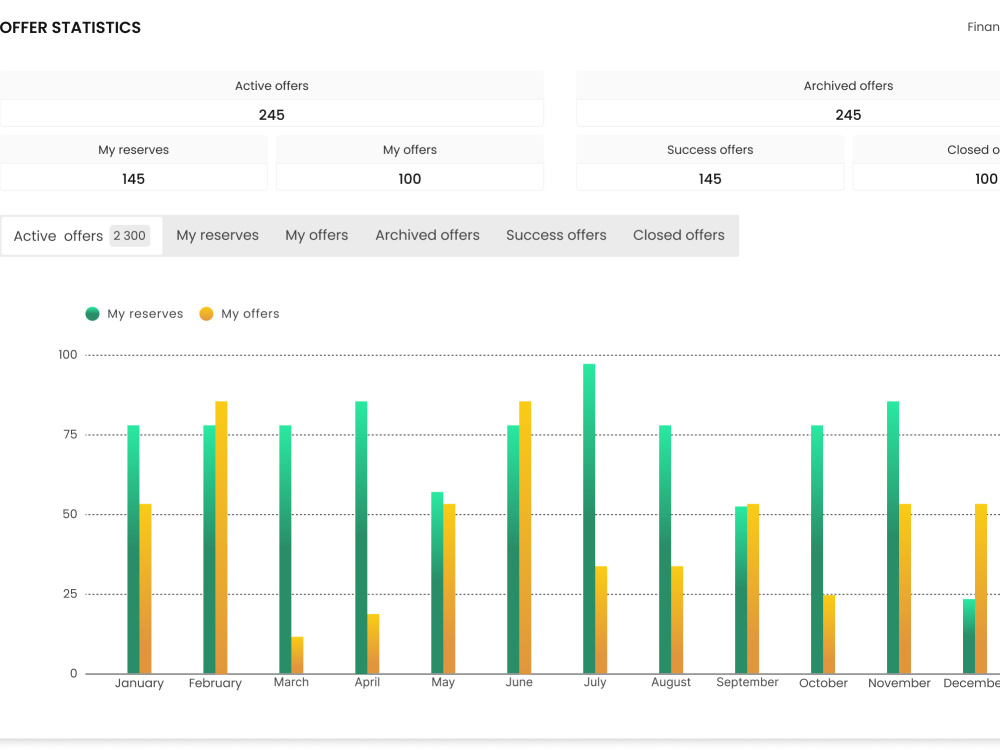Click the July axis label
The width and height of the screenshot is (1000, 750).
[x=595, y=682]
